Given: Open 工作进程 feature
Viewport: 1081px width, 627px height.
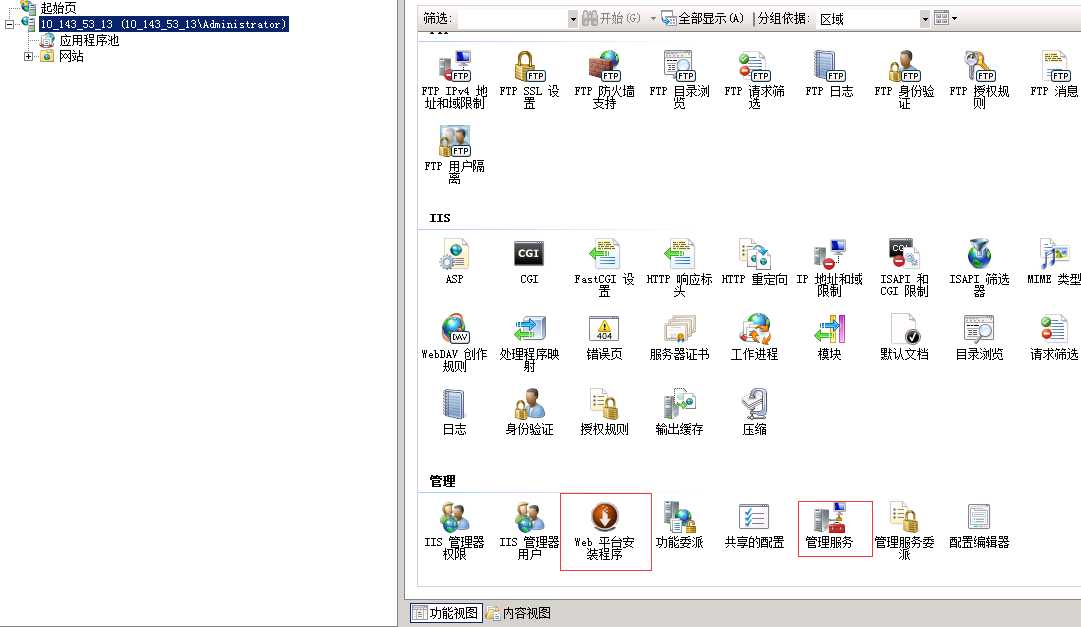Looking at the screenshot, I should coord(754,337).
